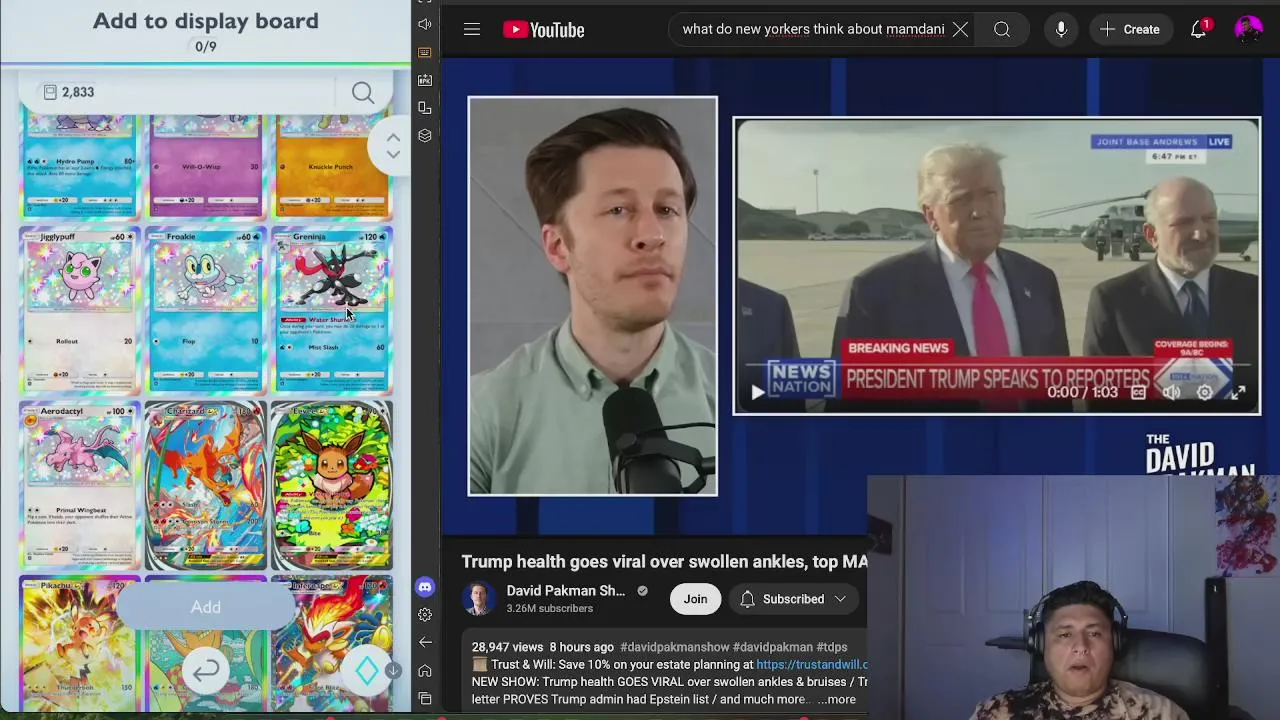This screenshot has height=720, width=1280.
Task: Expand description with ...more
Action: click(836, 700)
